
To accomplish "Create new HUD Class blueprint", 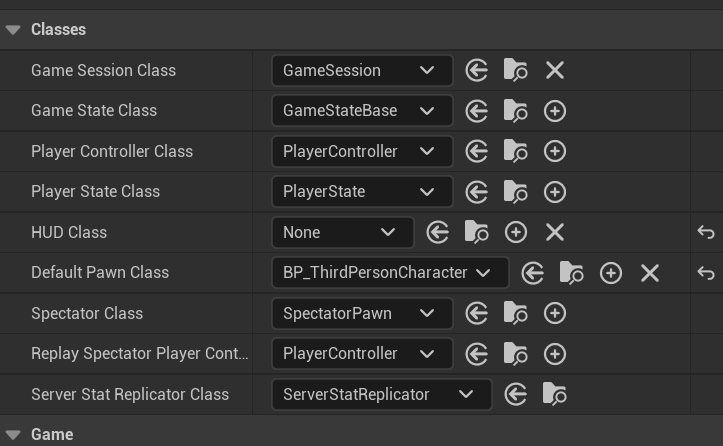I will (x=516, y=232).
